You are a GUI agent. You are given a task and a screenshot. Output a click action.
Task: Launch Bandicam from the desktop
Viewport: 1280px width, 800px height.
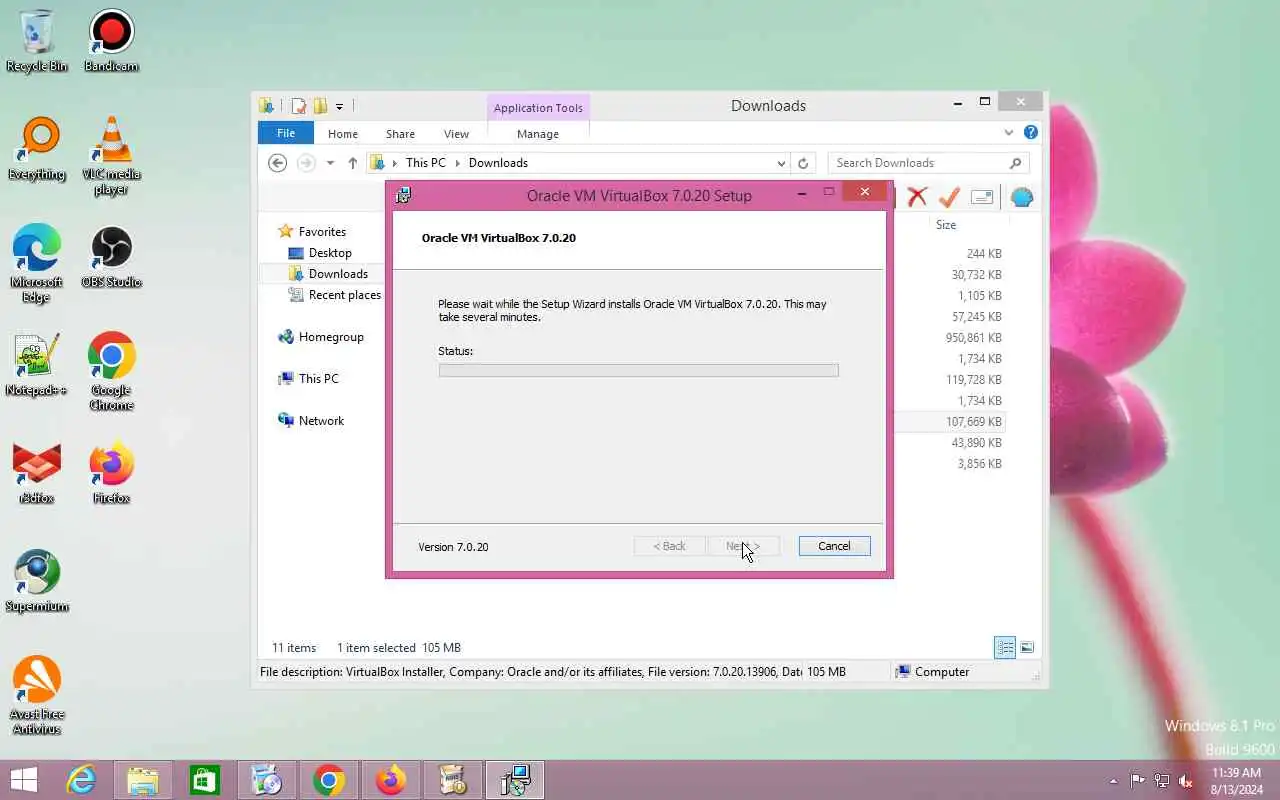(x=111, y=40)
